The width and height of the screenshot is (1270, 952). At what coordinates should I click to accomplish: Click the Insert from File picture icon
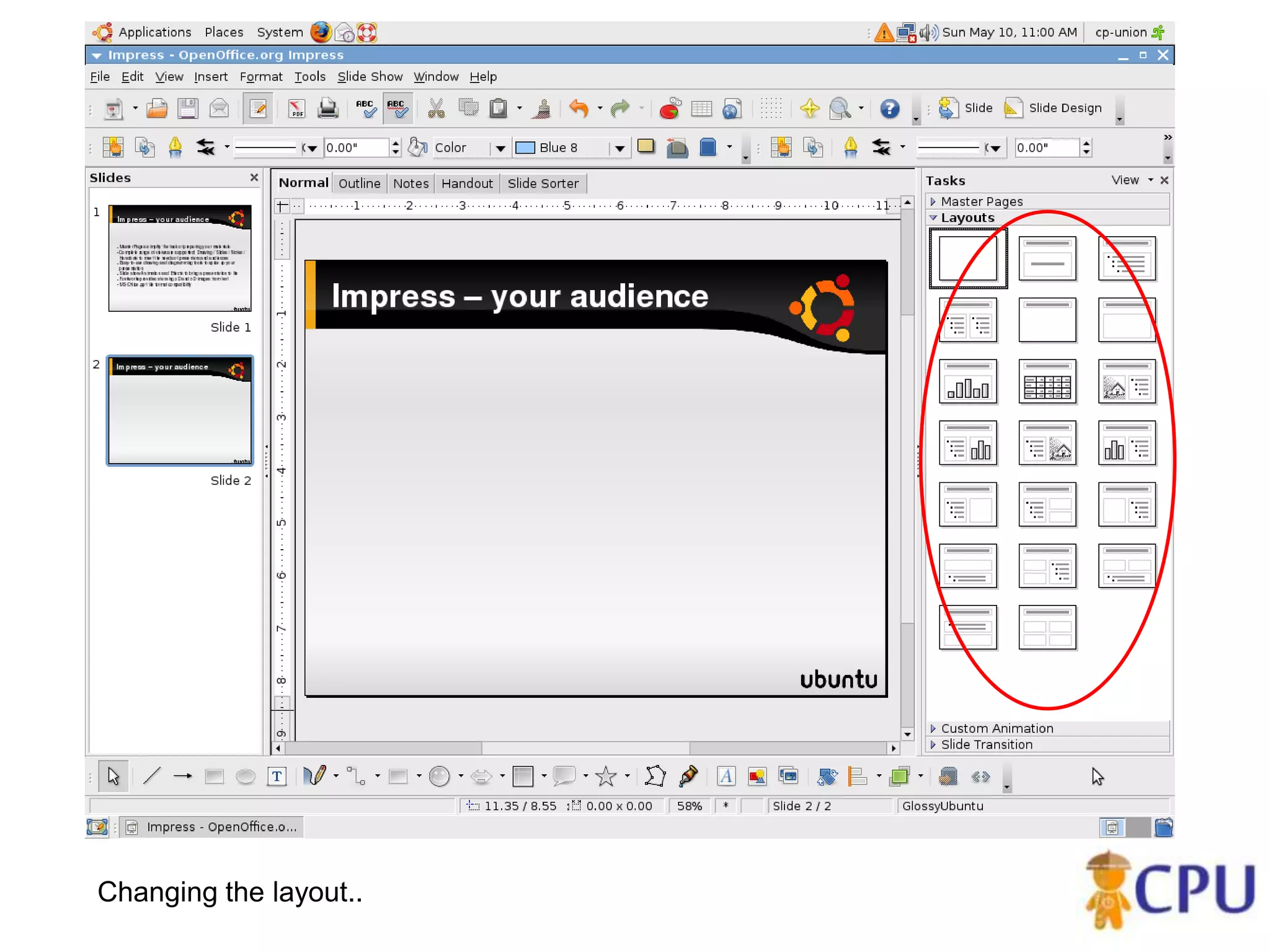point(757,776)
